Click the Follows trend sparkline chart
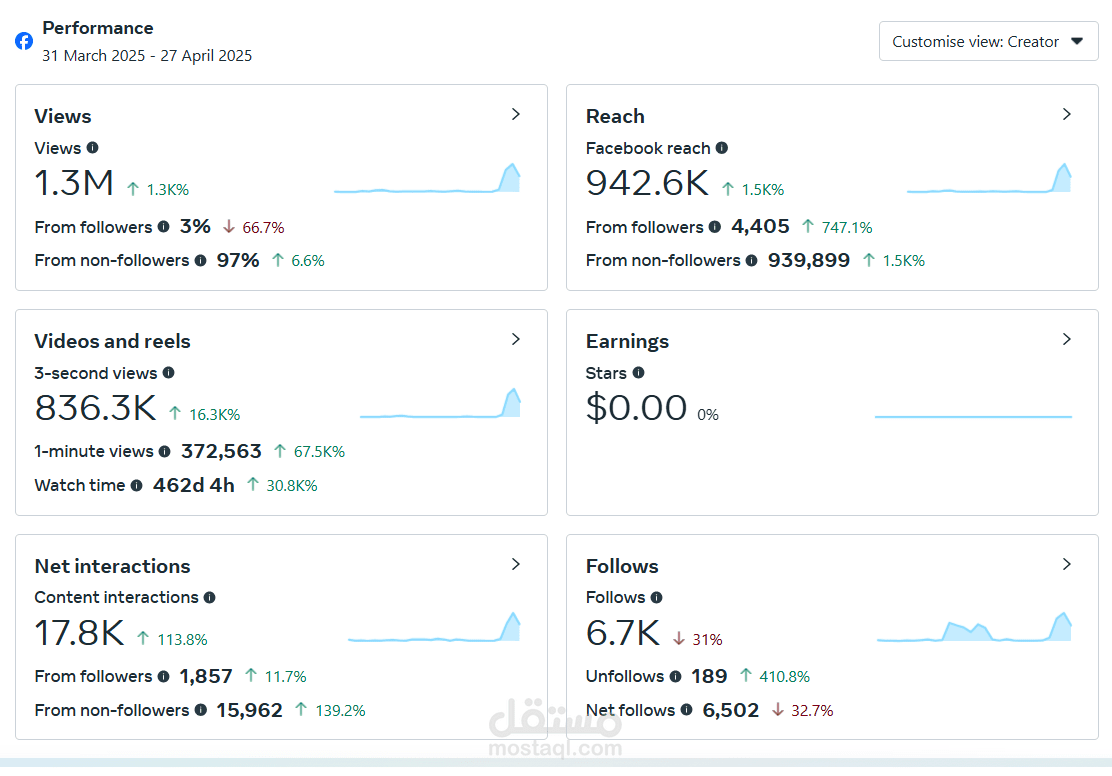This screenshot has width=1112, height=776. (x=974, y=627)
